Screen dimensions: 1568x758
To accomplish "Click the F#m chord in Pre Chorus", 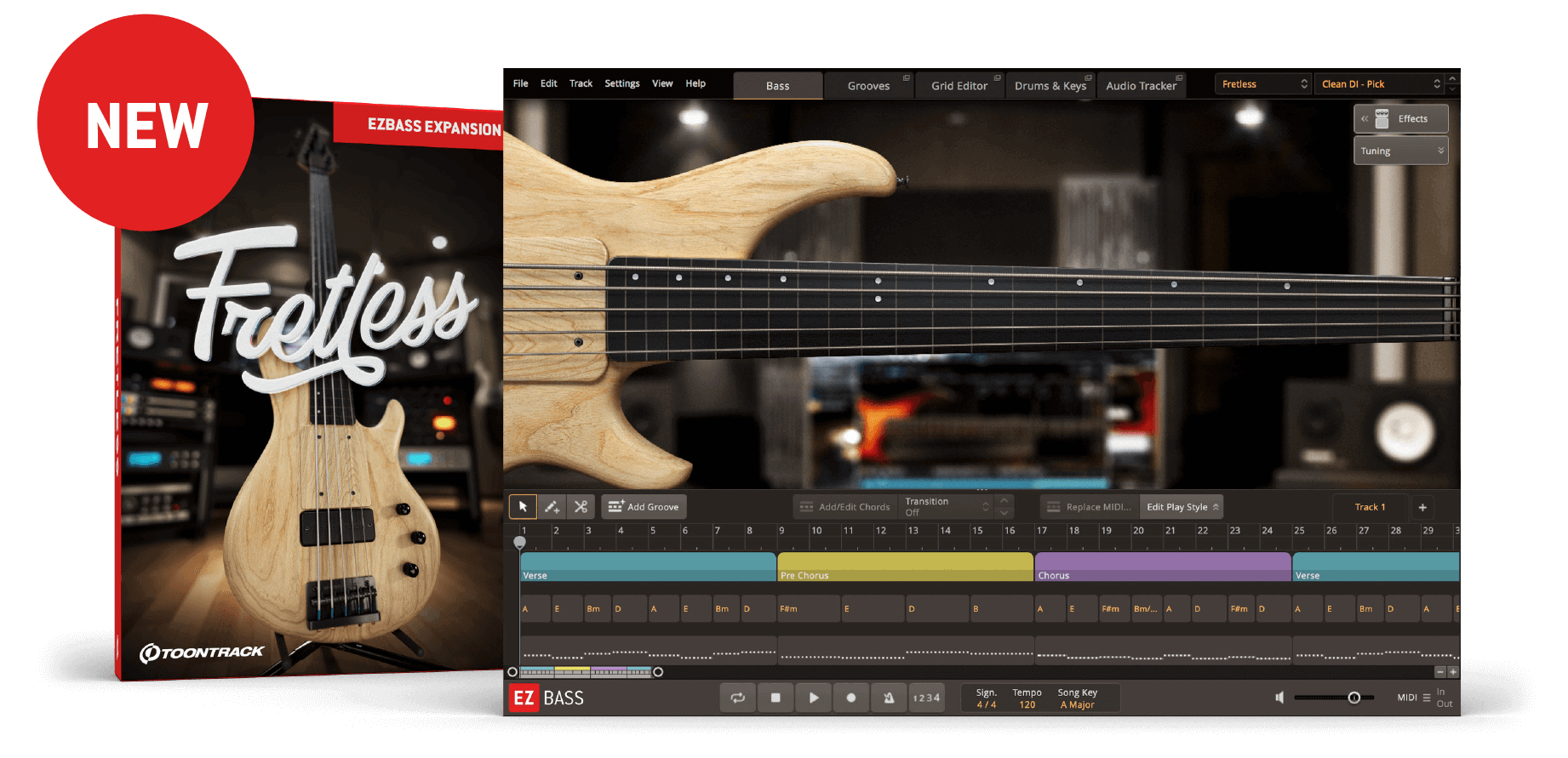I will click(809, 609).
